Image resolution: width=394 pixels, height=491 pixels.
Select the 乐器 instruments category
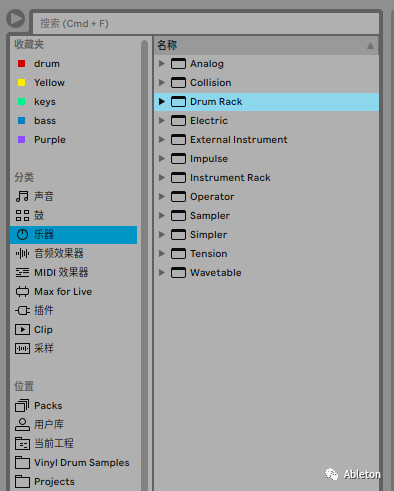(74, 235)
